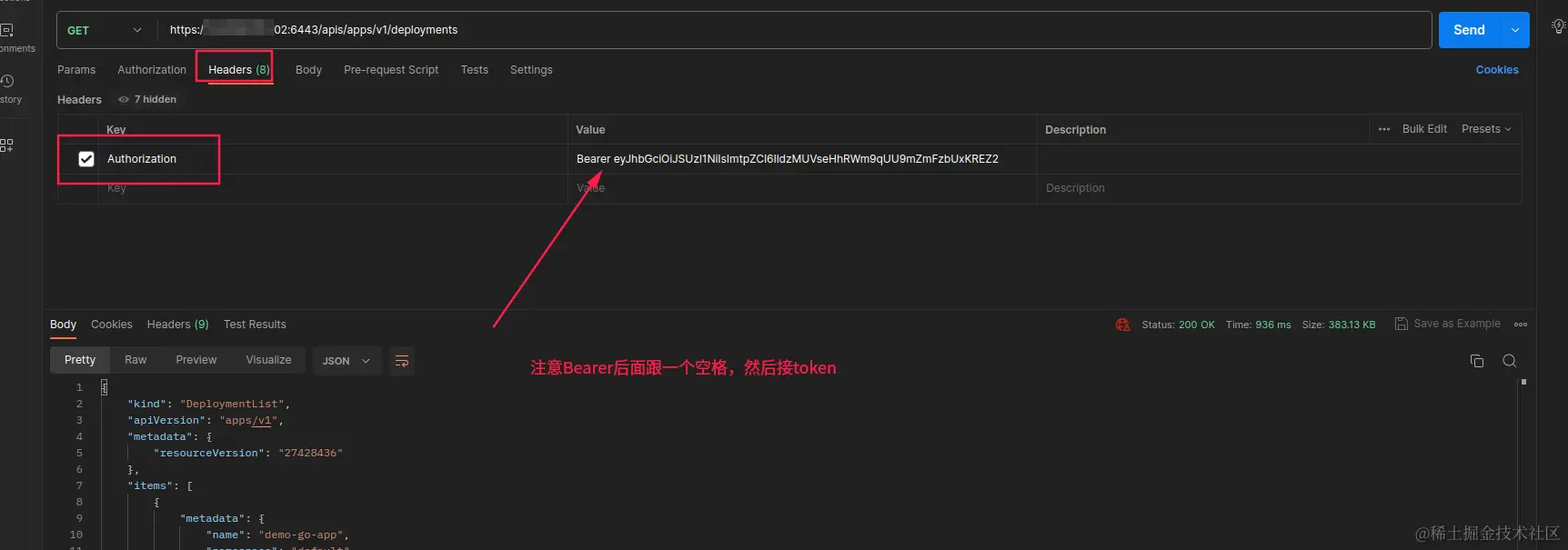1568x550 pixels.
Task: Jump using the response scrollbar marker
Action: (1523, 382)
